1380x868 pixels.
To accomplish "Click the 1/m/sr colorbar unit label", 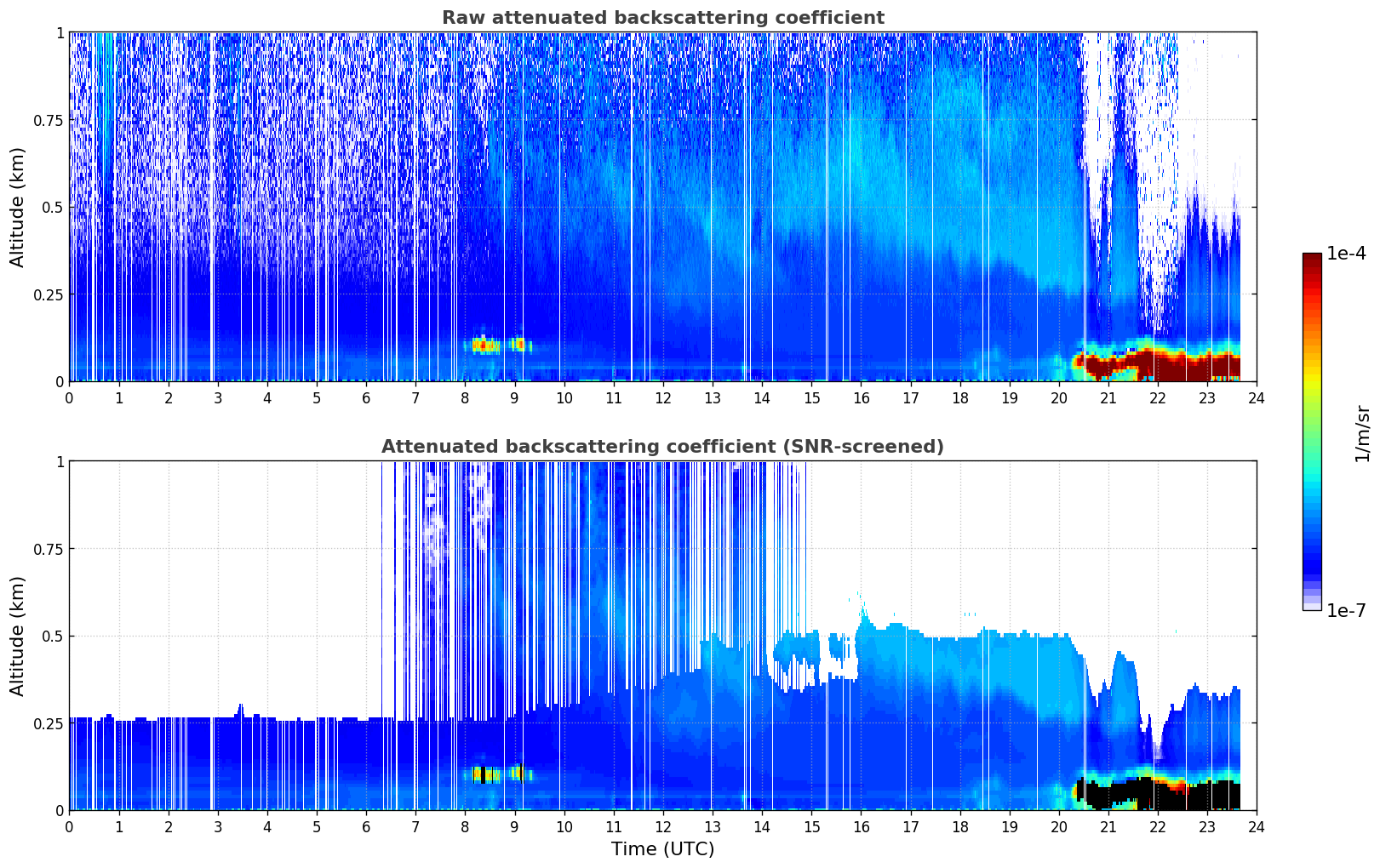I will point(1362,432).
